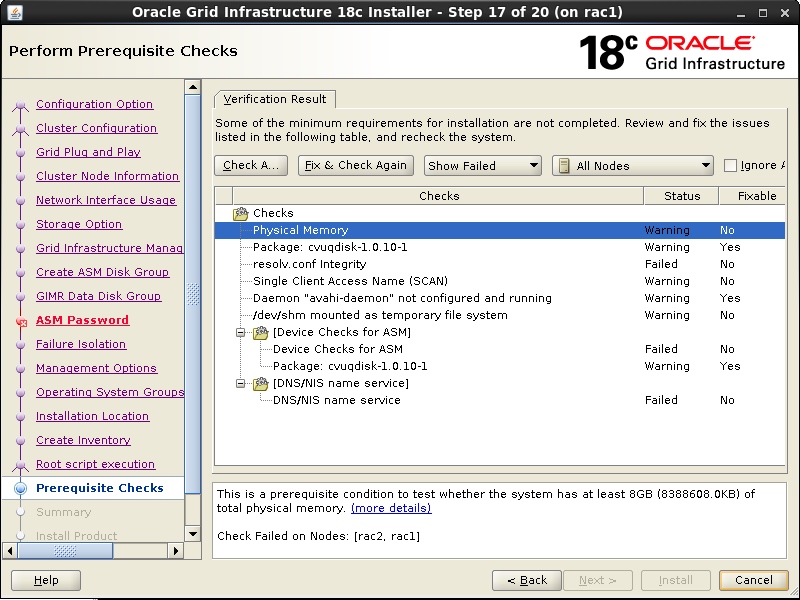Collapse the Device Checks for ASM tree node
This screenshot has width=800, height=600.
click(240, 333)
